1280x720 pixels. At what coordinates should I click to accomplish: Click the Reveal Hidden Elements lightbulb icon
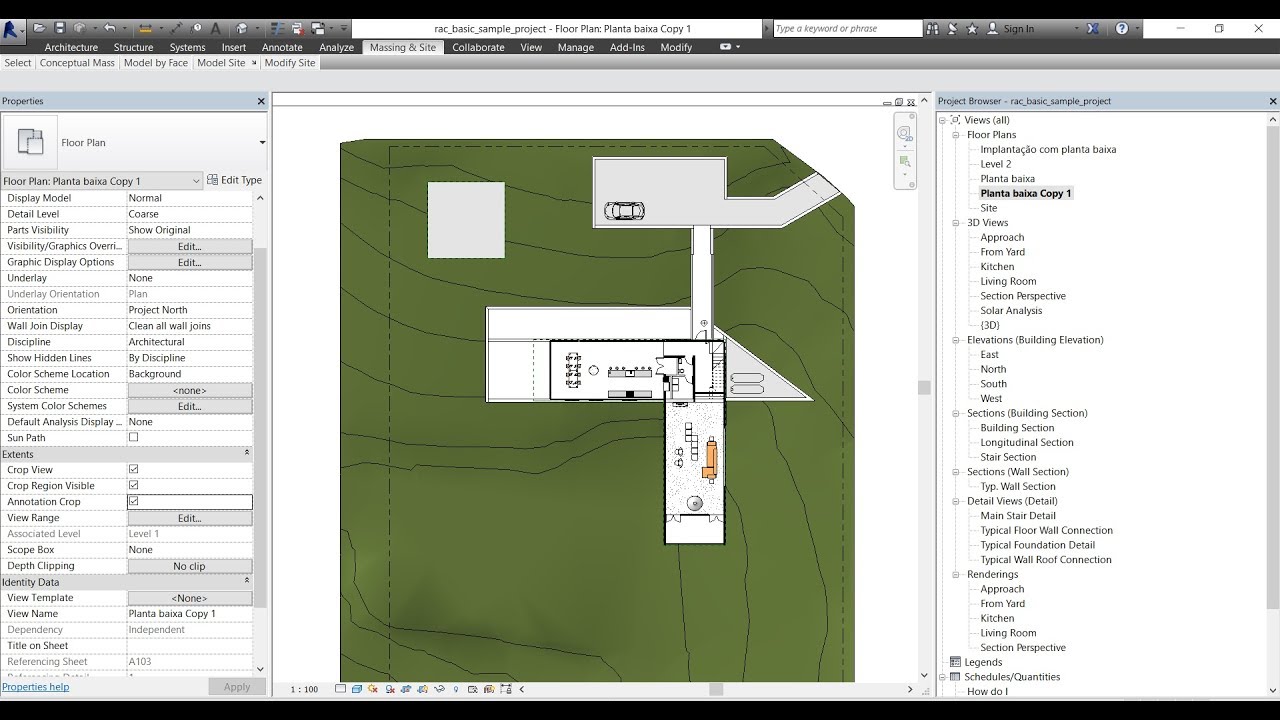coord(456,689)
